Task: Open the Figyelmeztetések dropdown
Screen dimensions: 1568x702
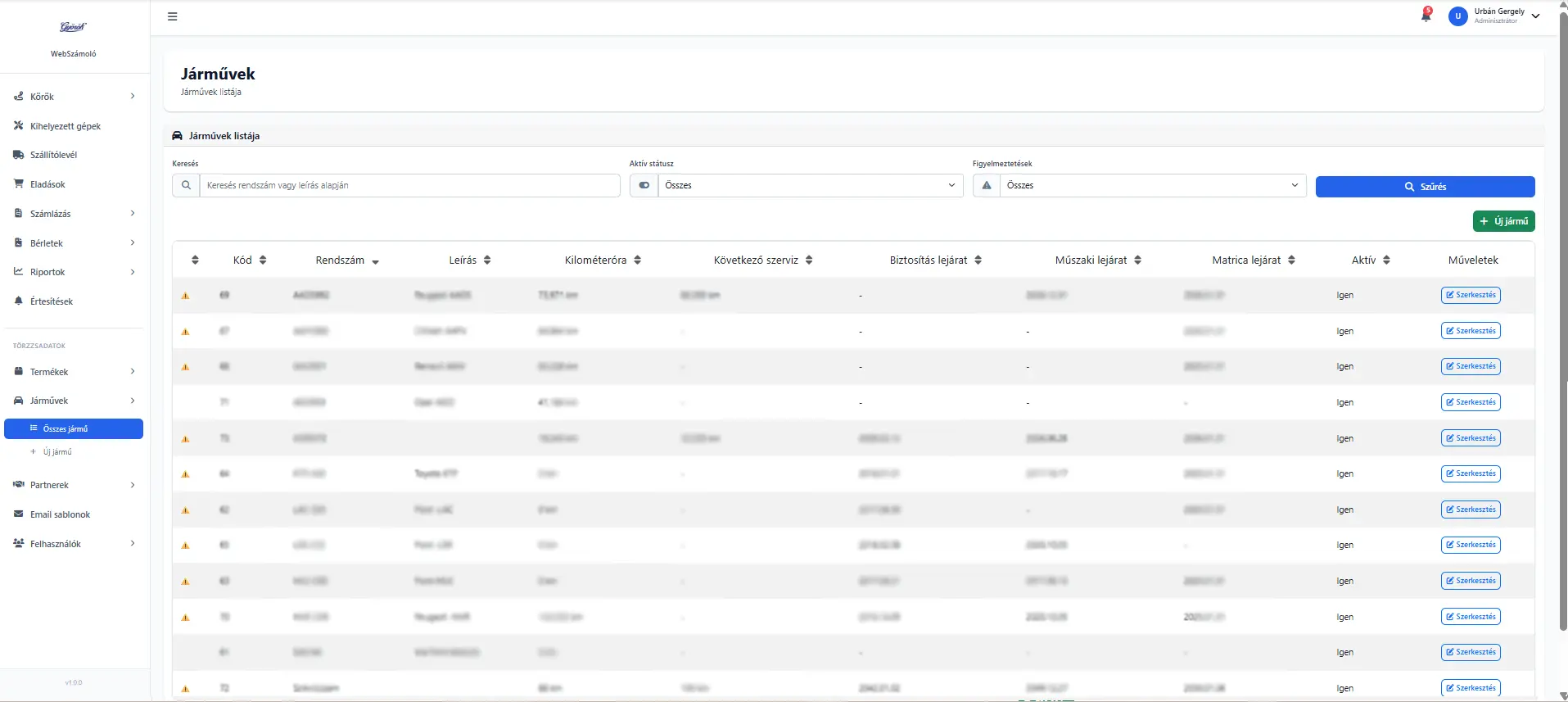Action: [1152, 185]
